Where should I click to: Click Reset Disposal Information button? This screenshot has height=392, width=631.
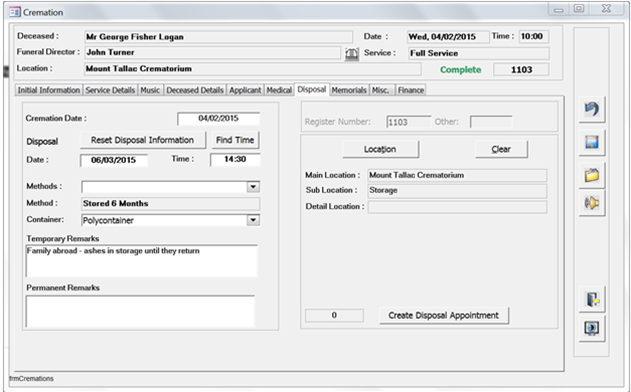click(x=142, y=140)
